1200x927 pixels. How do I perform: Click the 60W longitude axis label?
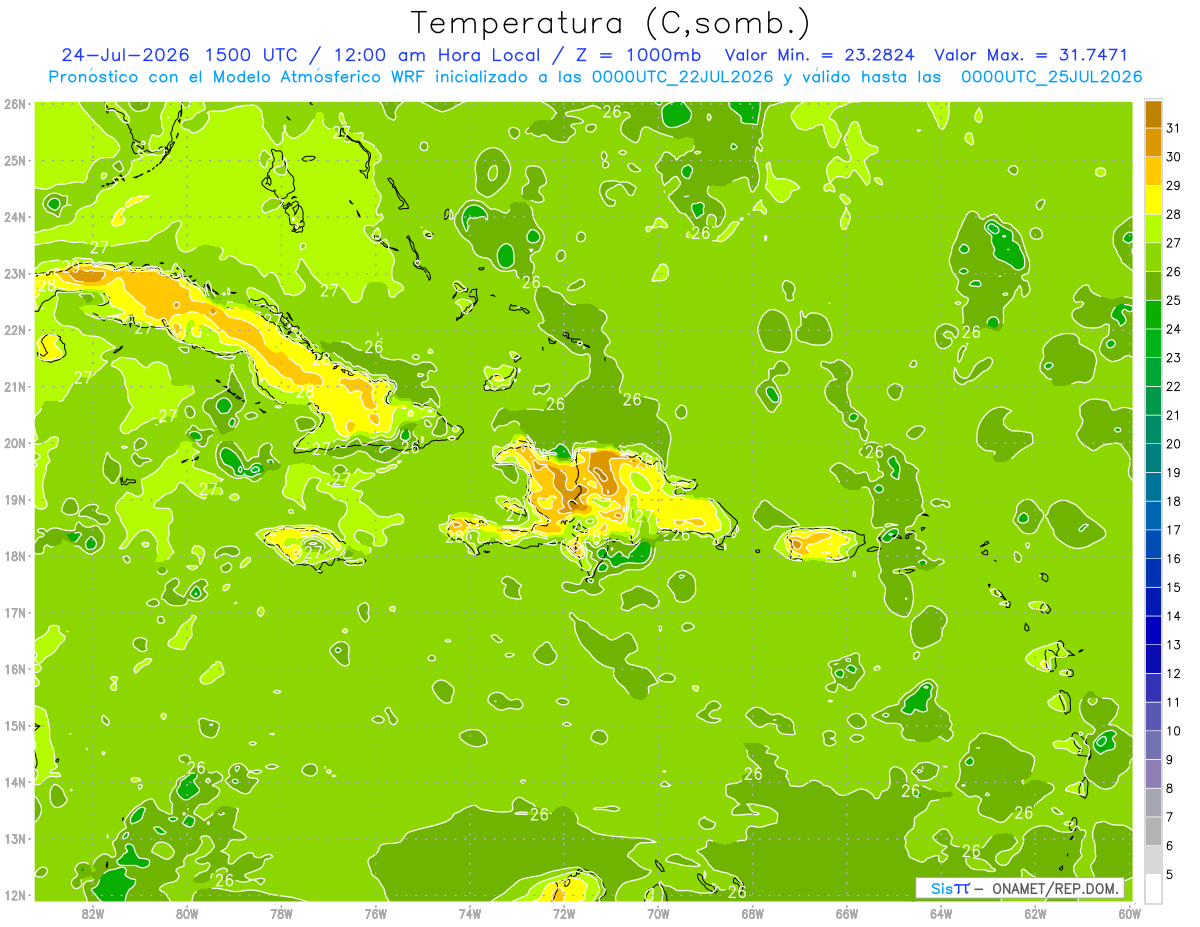coord(1129,912)
